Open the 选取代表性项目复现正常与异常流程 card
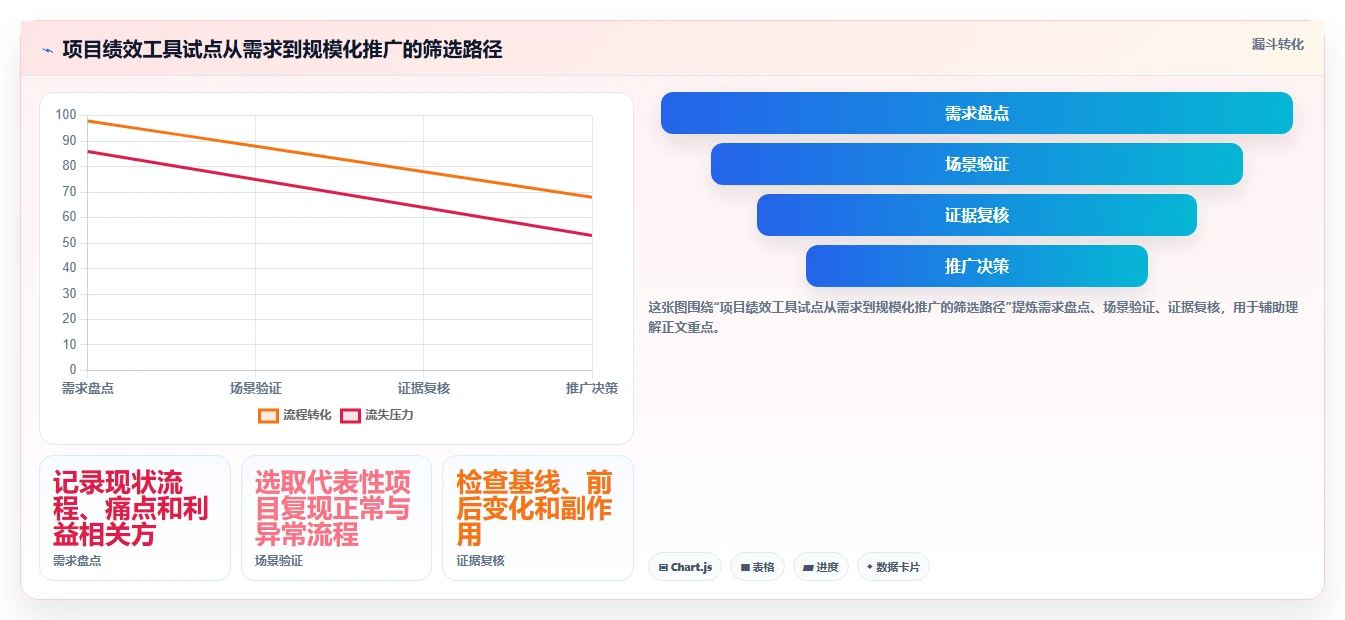 [x=336, y=518]
